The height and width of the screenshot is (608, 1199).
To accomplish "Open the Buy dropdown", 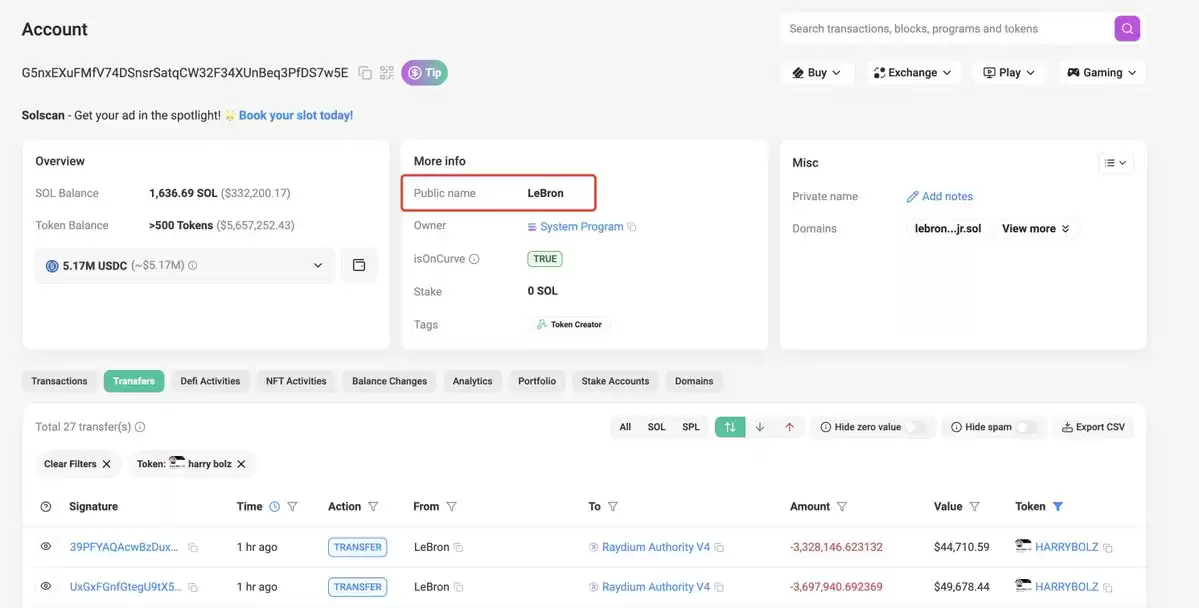I will 817,73.
